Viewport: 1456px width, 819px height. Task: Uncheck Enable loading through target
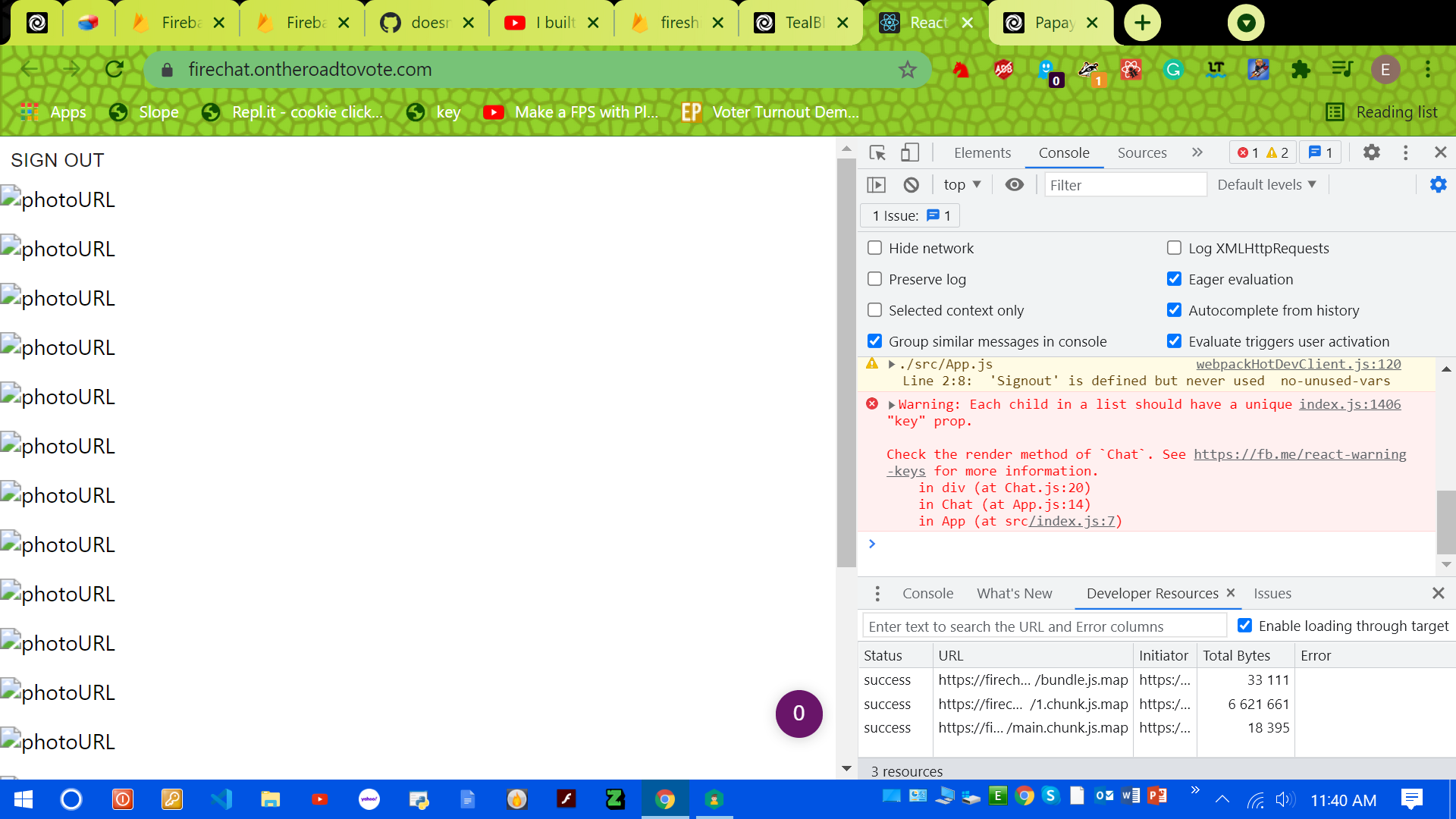[1244, 626]
